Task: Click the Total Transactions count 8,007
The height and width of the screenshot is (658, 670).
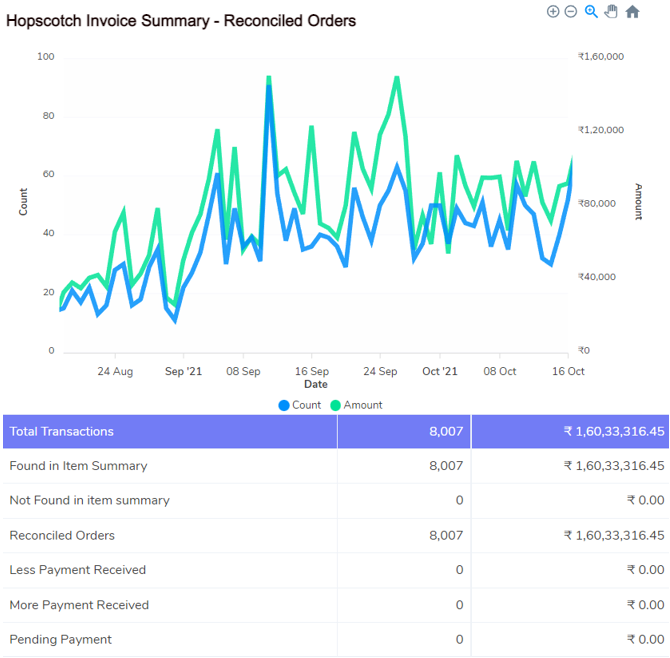Action: click(446, 432)
